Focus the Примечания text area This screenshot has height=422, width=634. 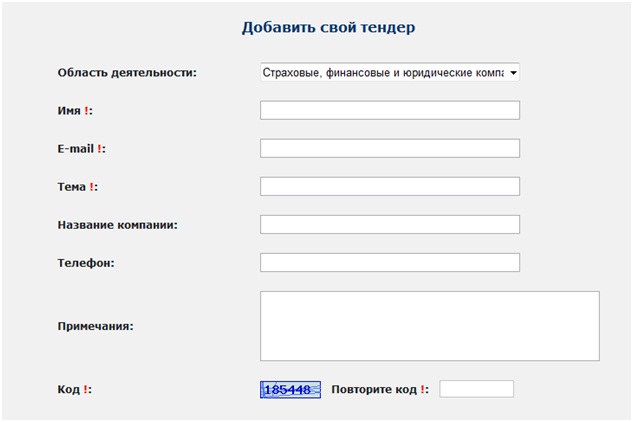coord(429,326)
